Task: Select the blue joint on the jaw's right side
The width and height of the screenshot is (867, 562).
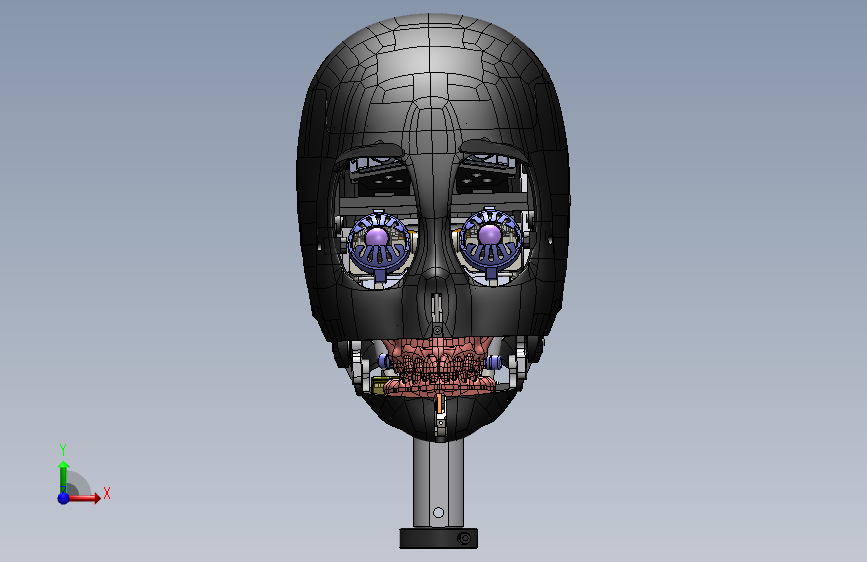Action: pos(493,363)
